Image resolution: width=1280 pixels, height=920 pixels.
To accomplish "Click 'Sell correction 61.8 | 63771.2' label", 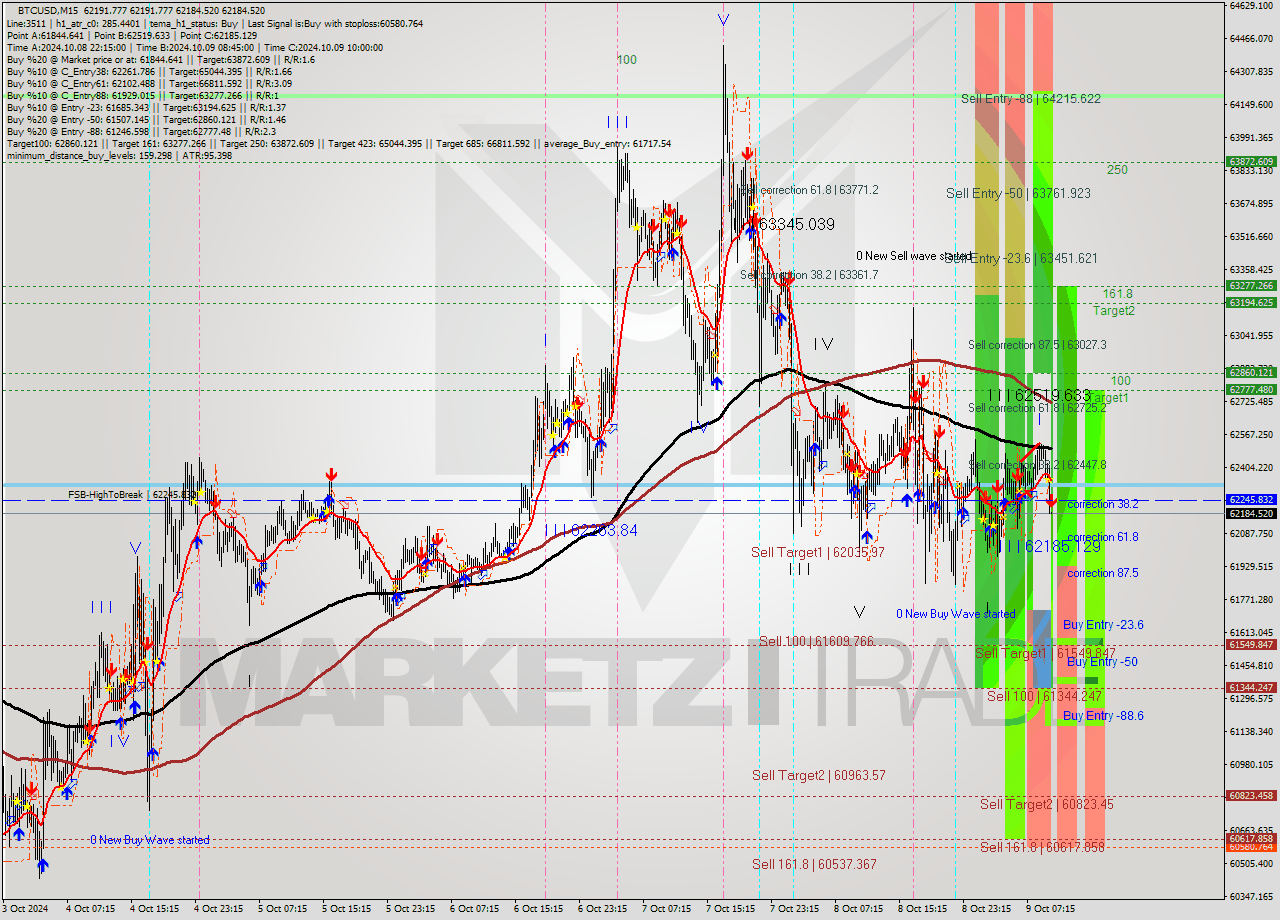I will [810, 190].
